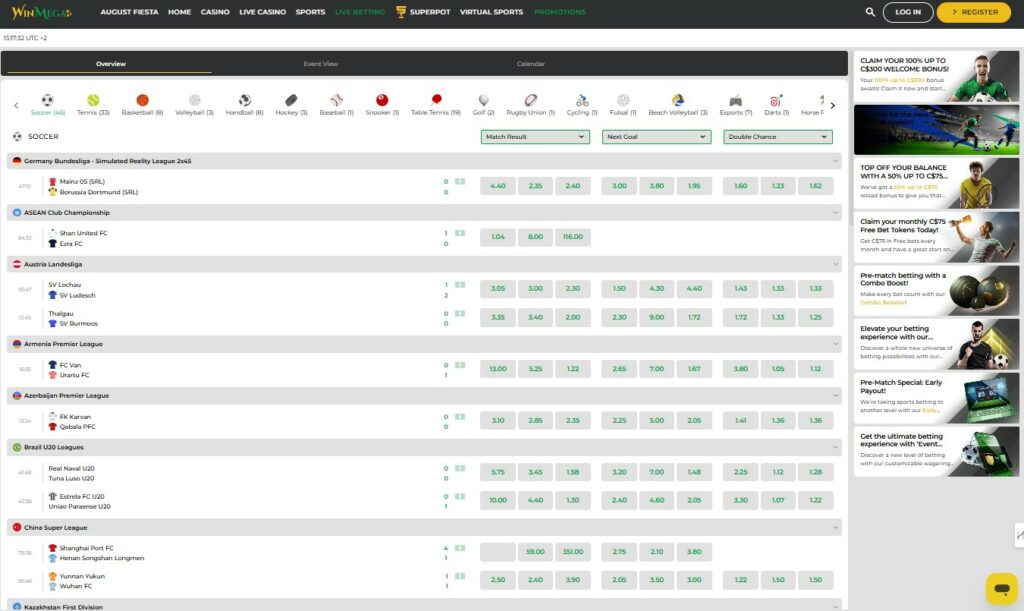Select the Tennis sport icon
The width and height of the screenshot is (1024, 611).
[x=93, y=100]
